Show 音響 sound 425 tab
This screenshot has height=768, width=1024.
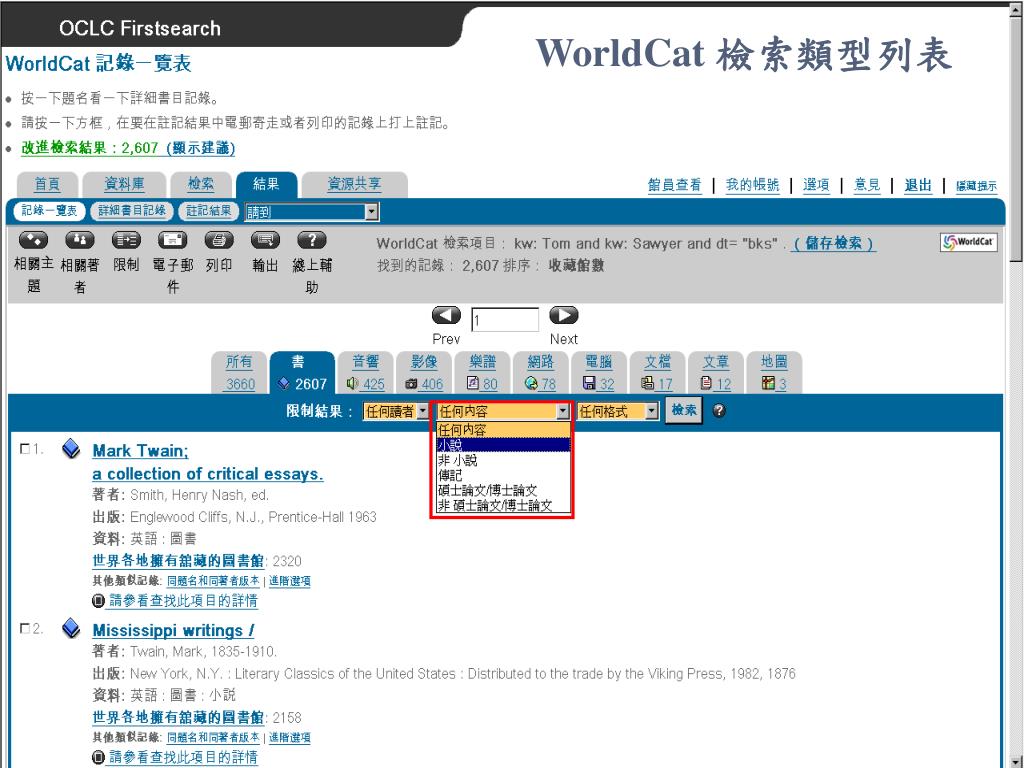[366, 372]
